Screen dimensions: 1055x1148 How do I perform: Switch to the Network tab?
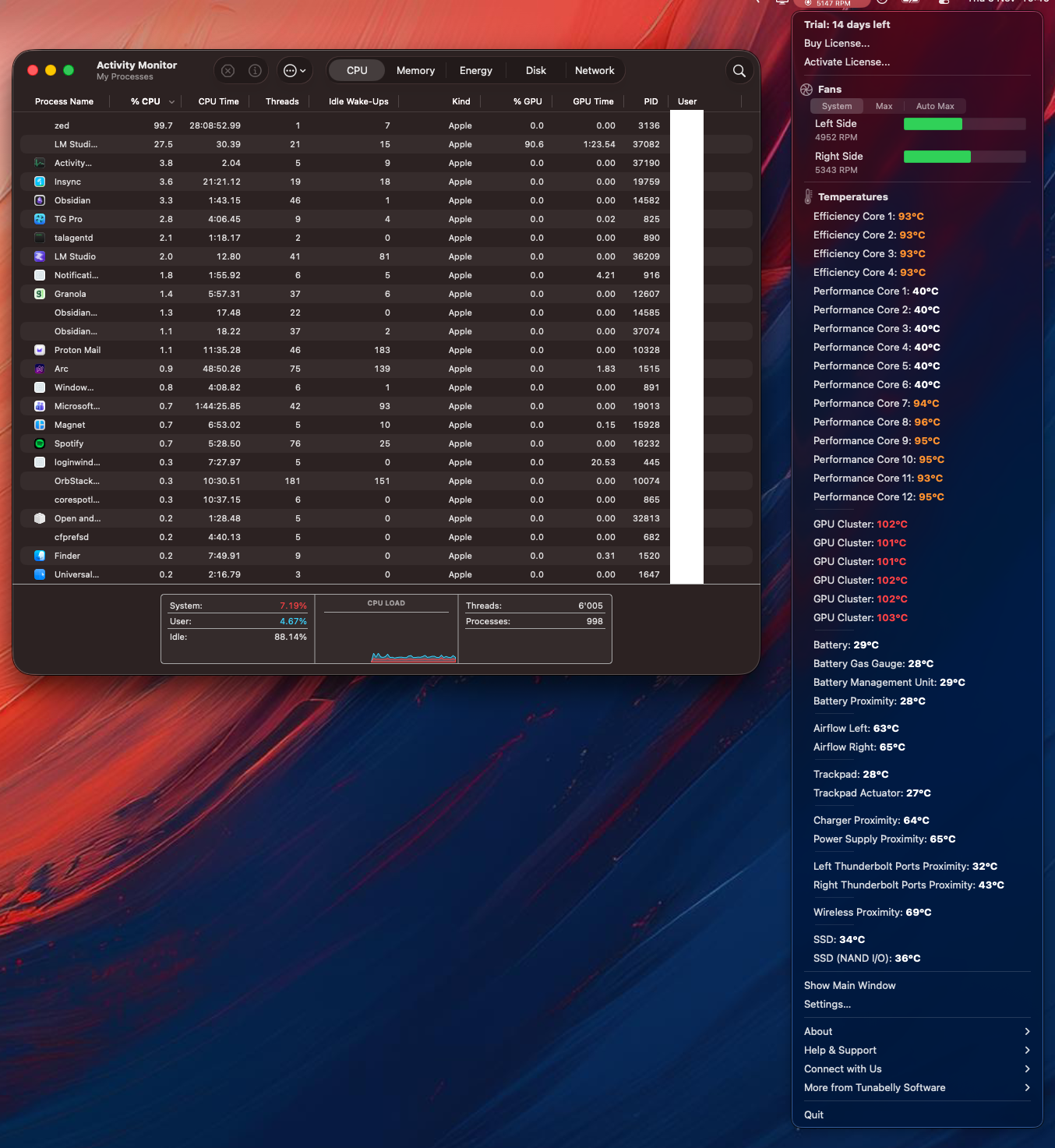click(595, 71)
